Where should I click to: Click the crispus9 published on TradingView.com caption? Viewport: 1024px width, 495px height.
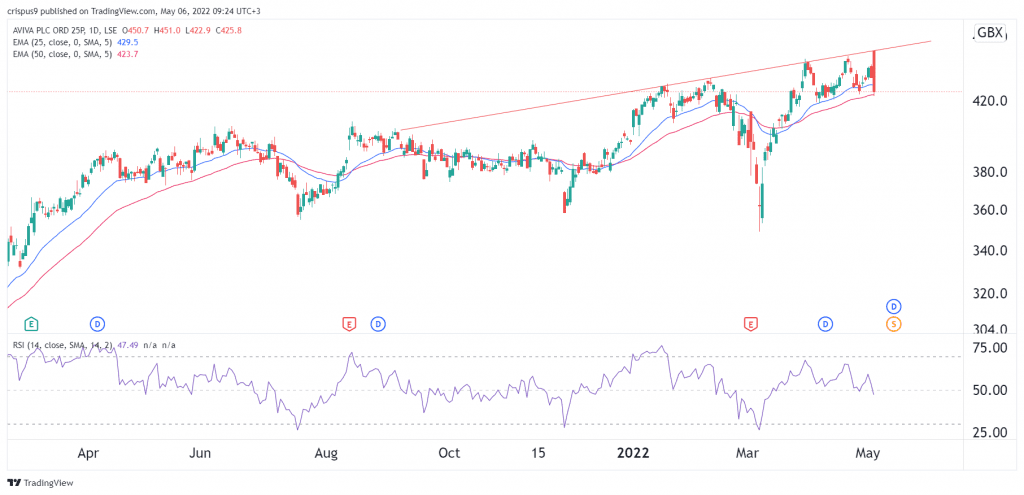(135, 10)
